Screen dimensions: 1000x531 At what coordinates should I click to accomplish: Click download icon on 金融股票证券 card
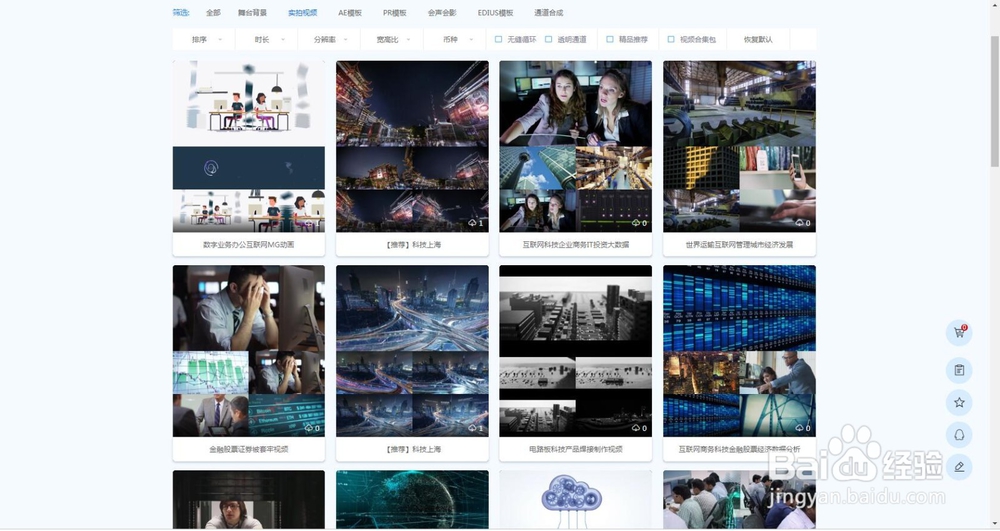click(x=309, y=428)
